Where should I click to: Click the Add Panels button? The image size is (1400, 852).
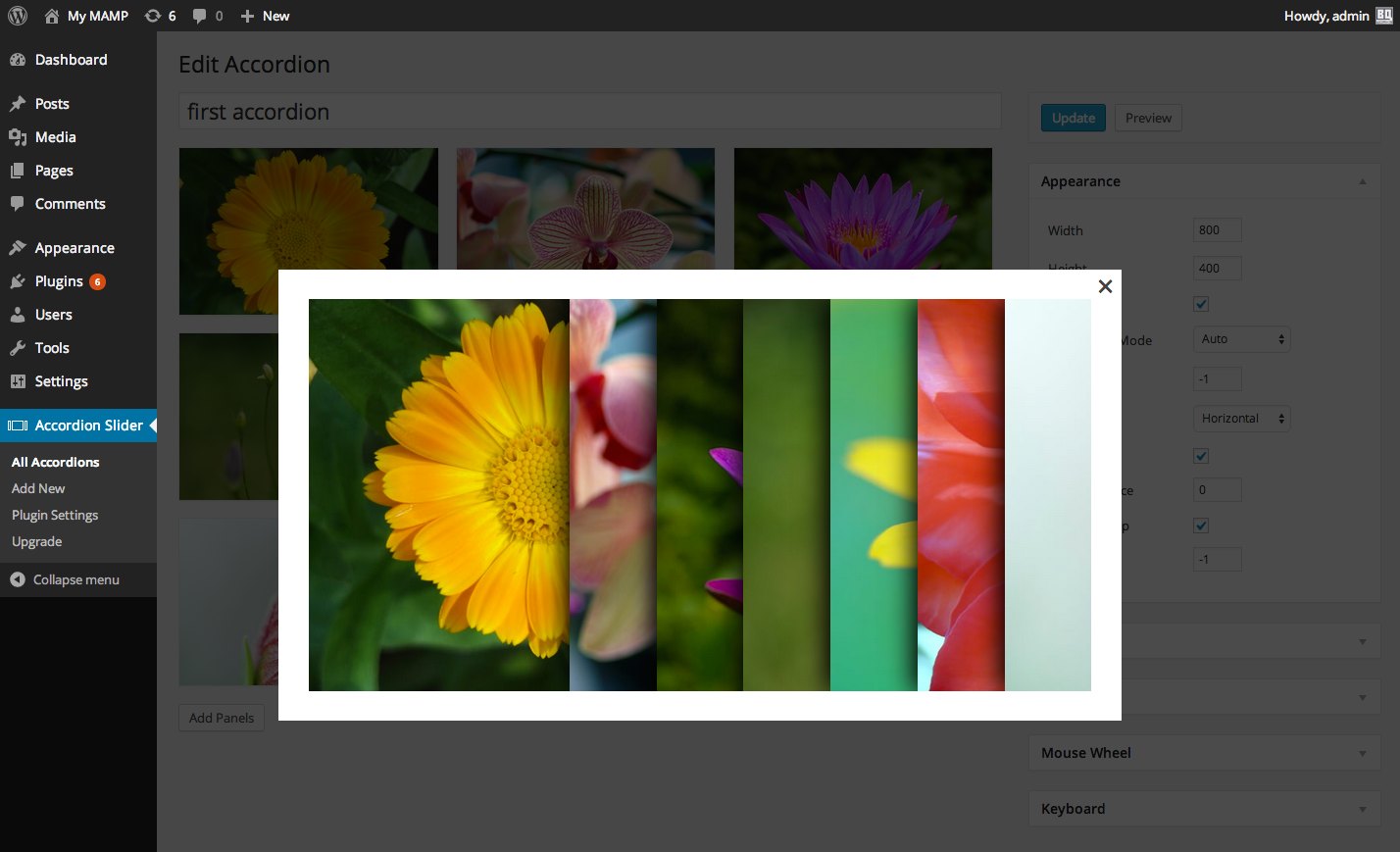click(222, 718)
